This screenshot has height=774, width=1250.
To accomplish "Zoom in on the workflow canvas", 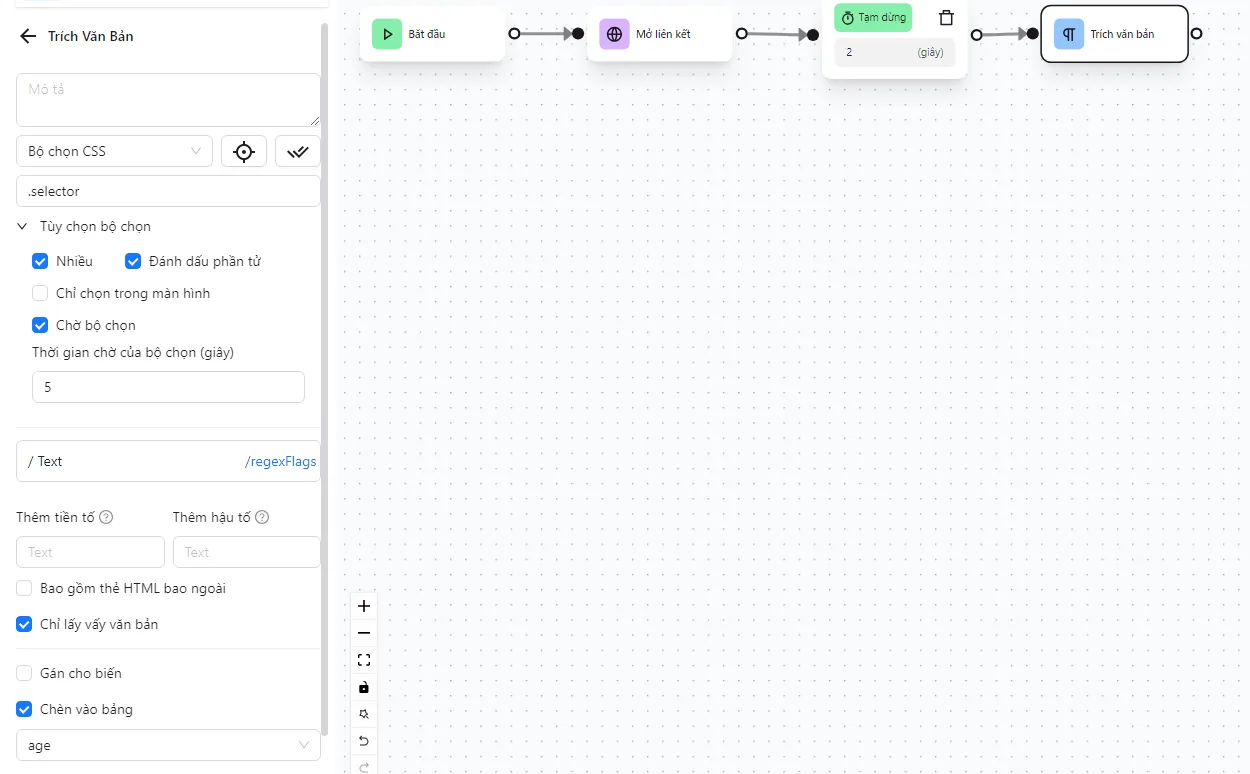I will pos(364,605).
